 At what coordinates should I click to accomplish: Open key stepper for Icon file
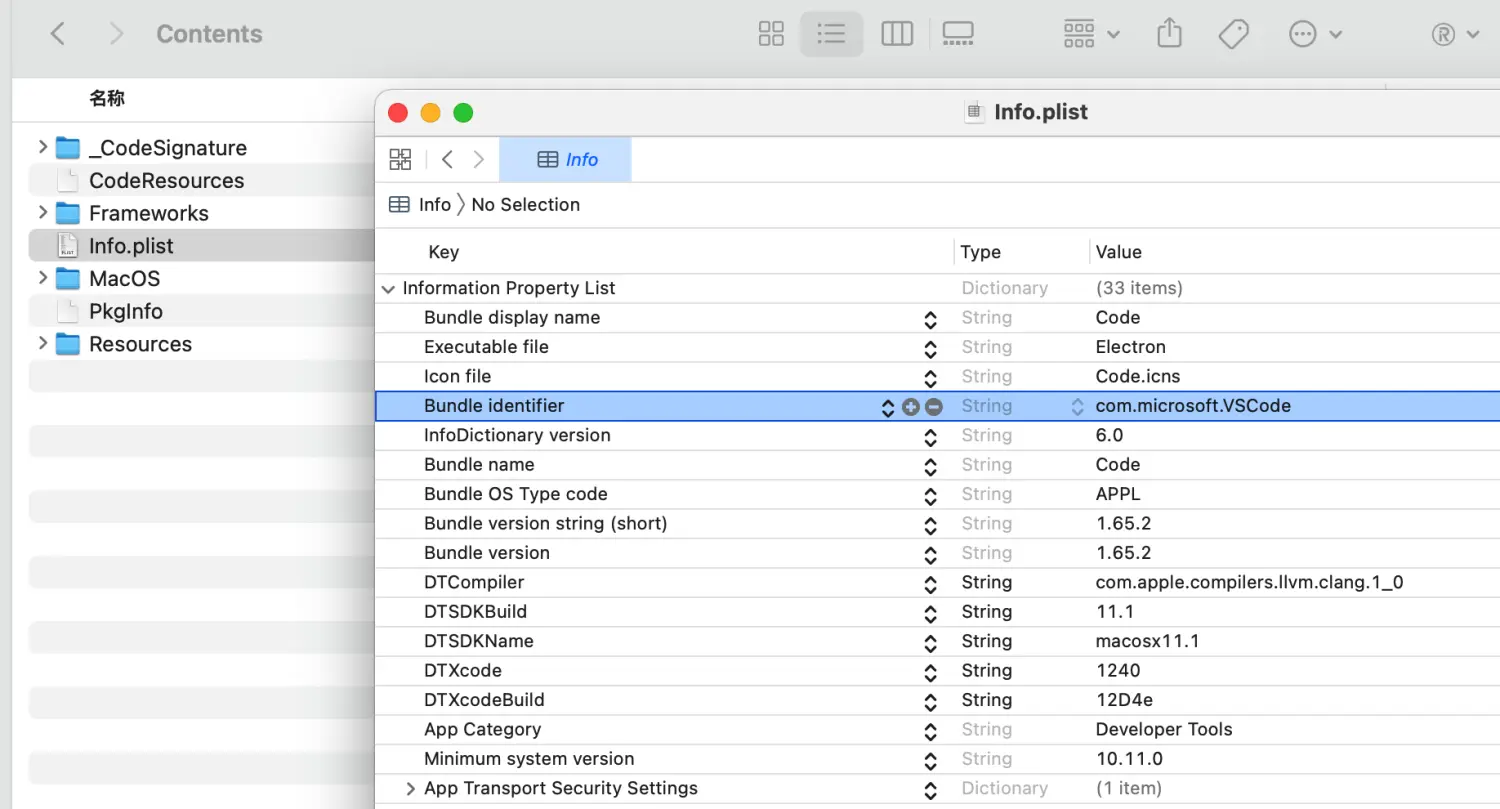point(930,378)
